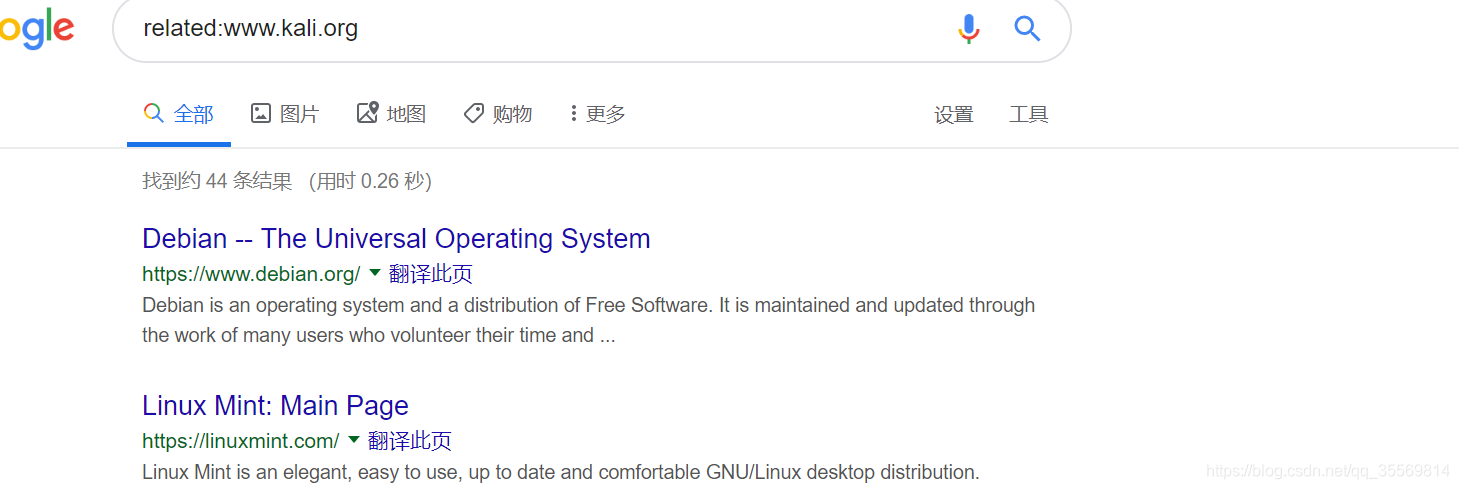
Task: Click the result count text 找到约 44 条结果
Action: tap(217, 181)
